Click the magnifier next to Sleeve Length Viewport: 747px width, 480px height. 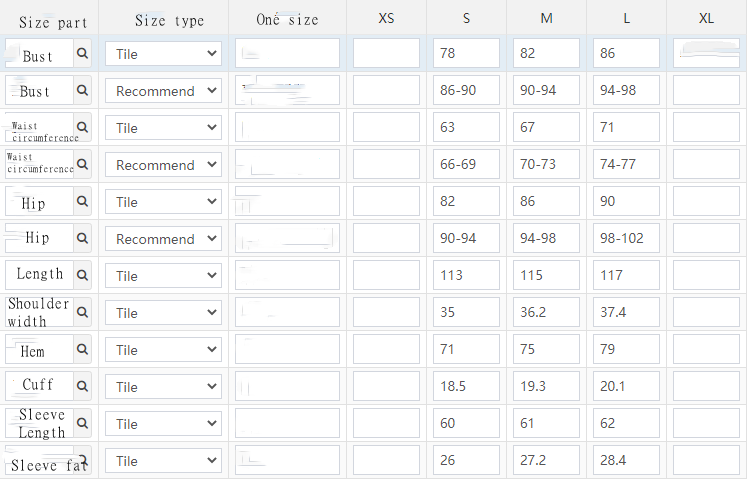coord(82,423)
